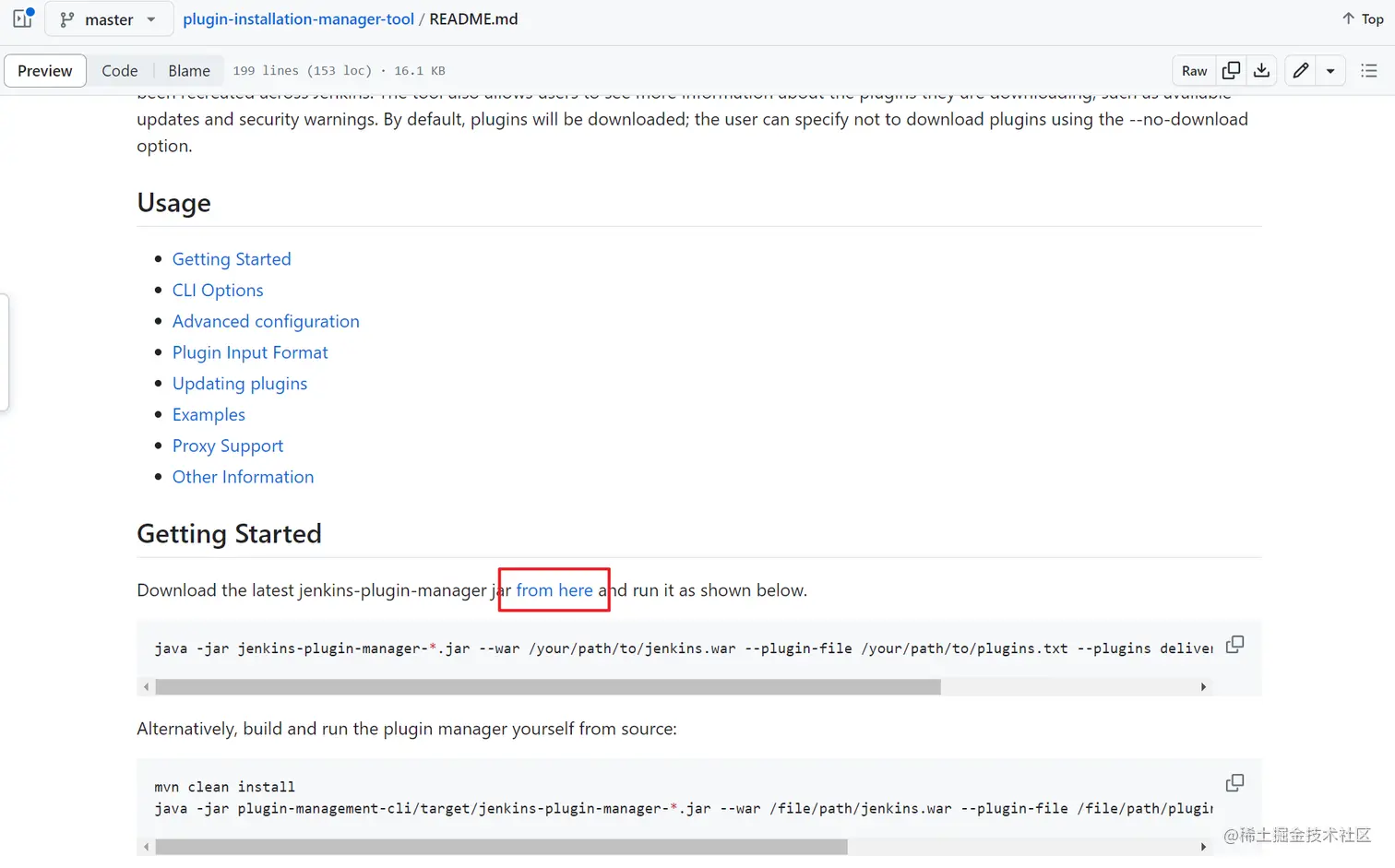Open Advanced configuration link
The height and width of the screenshot is (868, 1395).
coord(266,322)
